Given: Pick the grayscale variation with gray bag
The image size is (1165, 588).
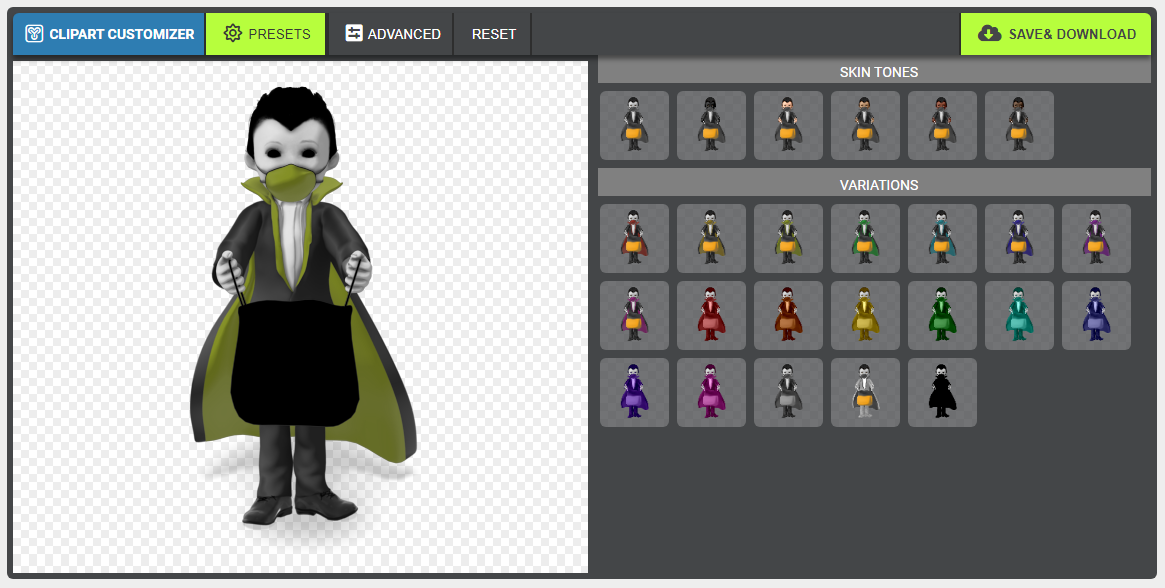Looking at the screenshot, I should (788, 393).
